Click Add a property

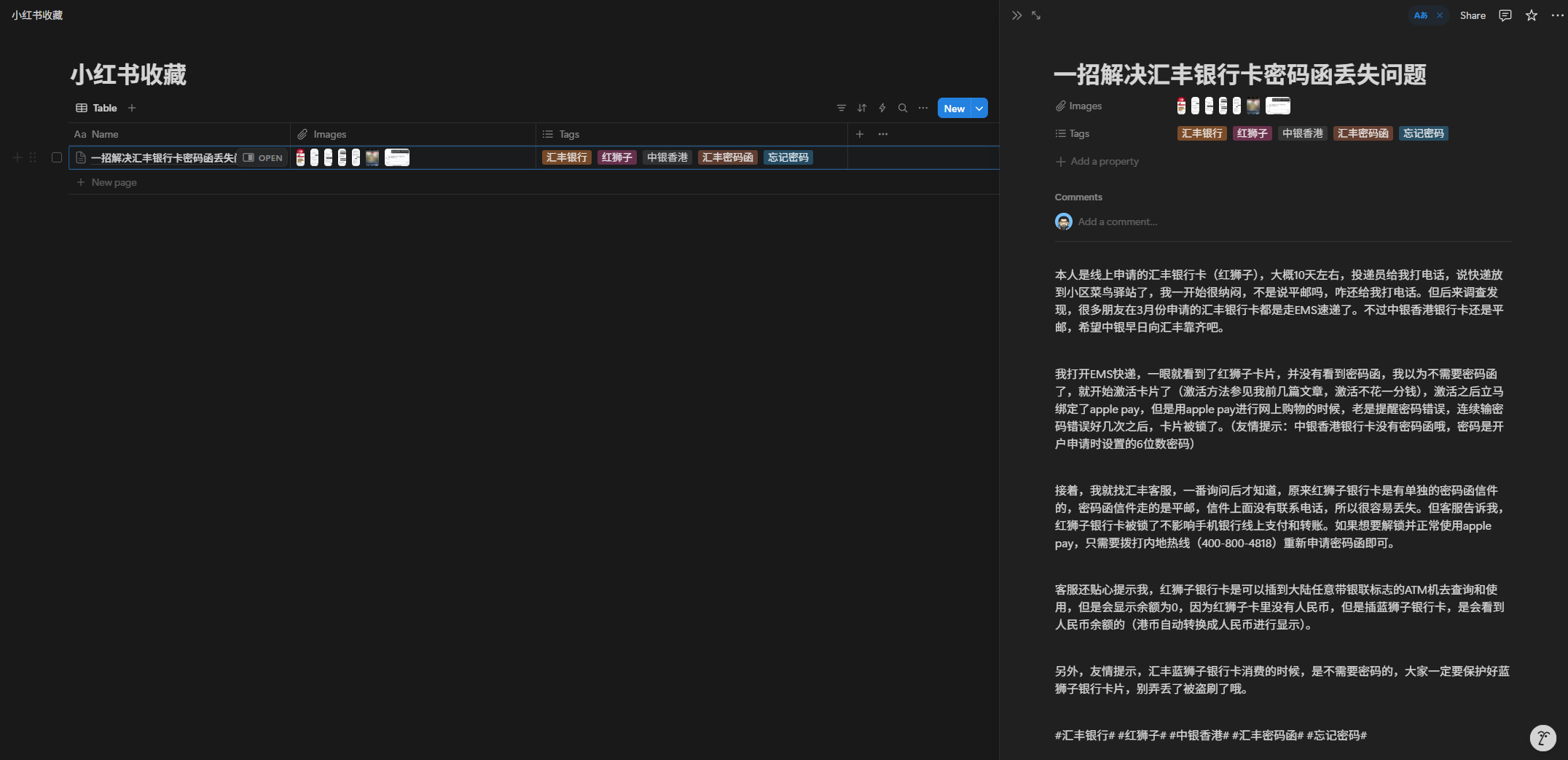pyautogui.click(x=1104, y=161)
